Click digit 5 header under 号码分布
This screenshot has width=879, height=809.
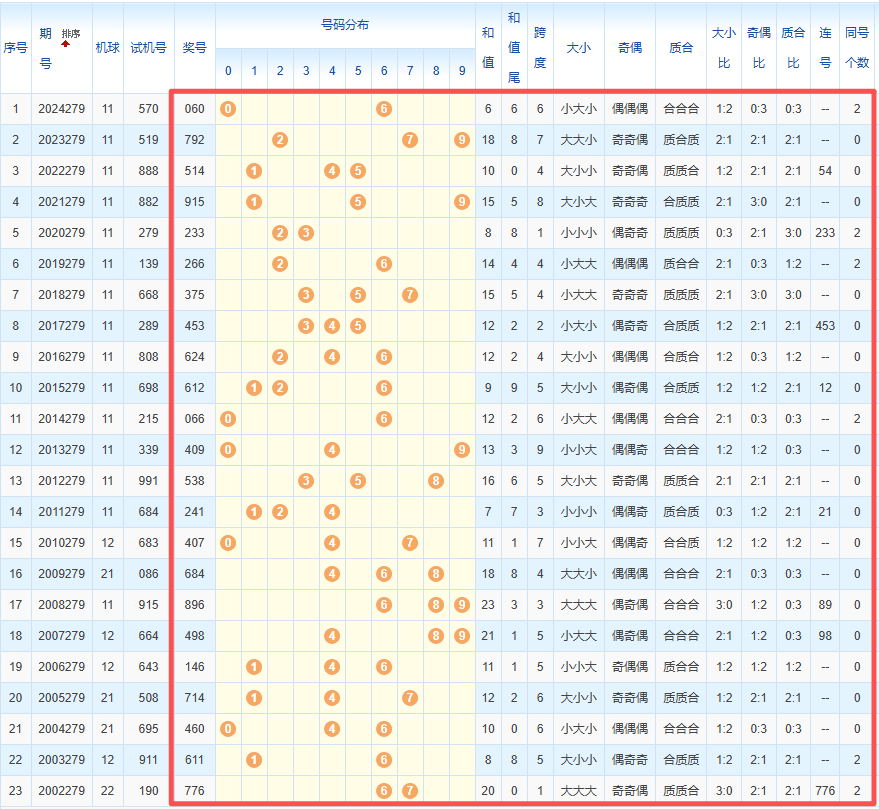point(358,71)
